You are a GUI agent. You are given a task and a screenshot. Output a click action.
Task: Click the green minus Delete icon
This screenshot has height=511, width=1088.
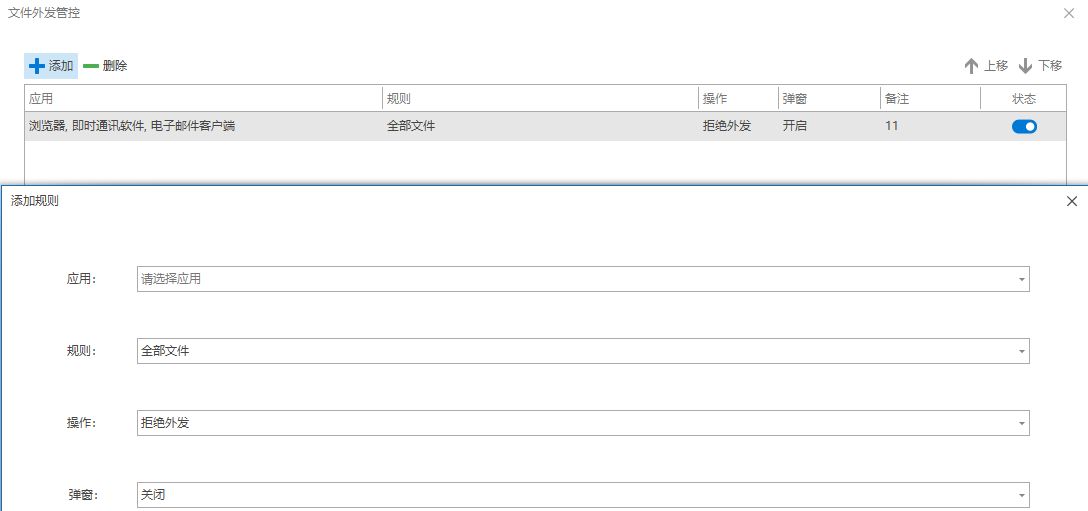pos(91,66)
